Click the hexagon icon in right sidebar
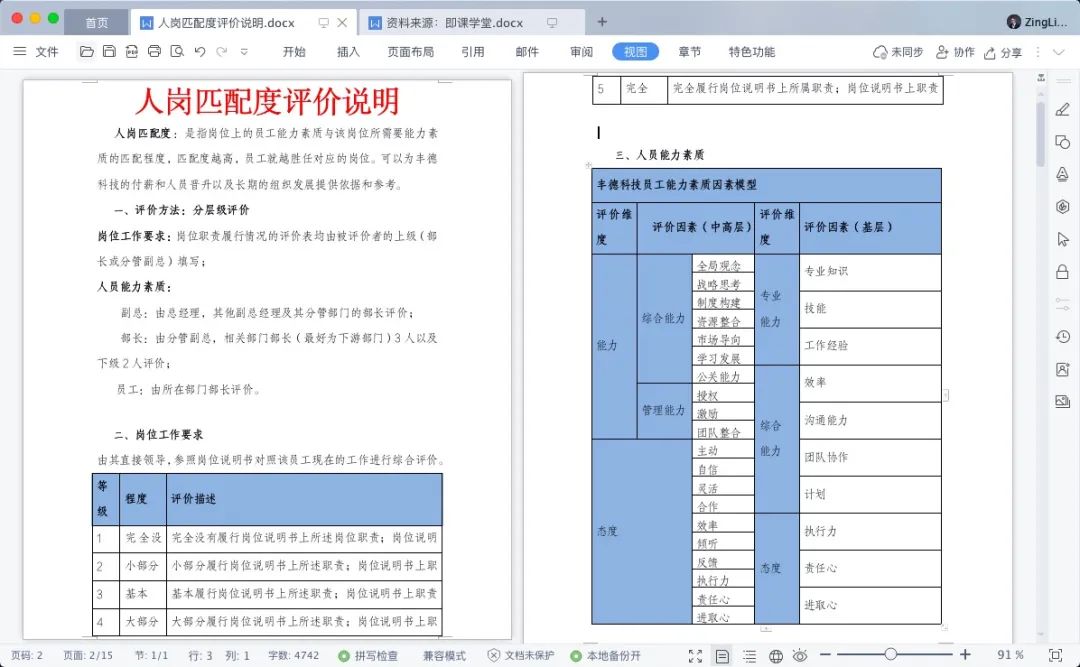Viewport: 1080px width, 667px height. pyautogui.click(x=1063, y=207)
